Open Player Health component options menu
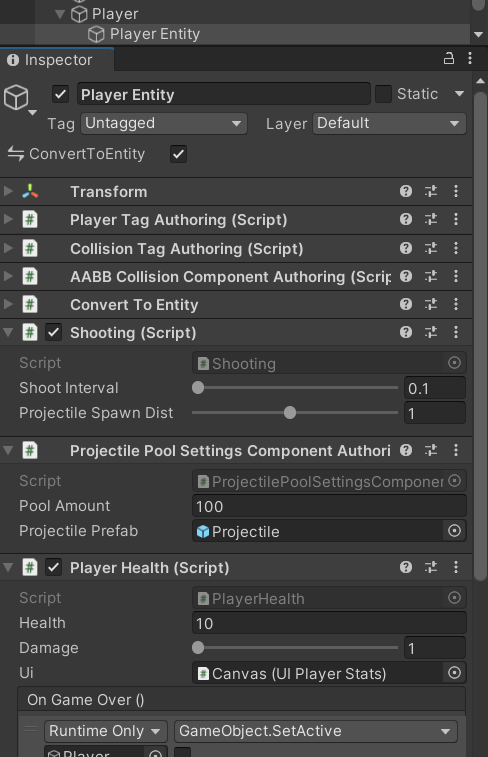488x757 pixels. pyautogui.click(x=456, y=567)
